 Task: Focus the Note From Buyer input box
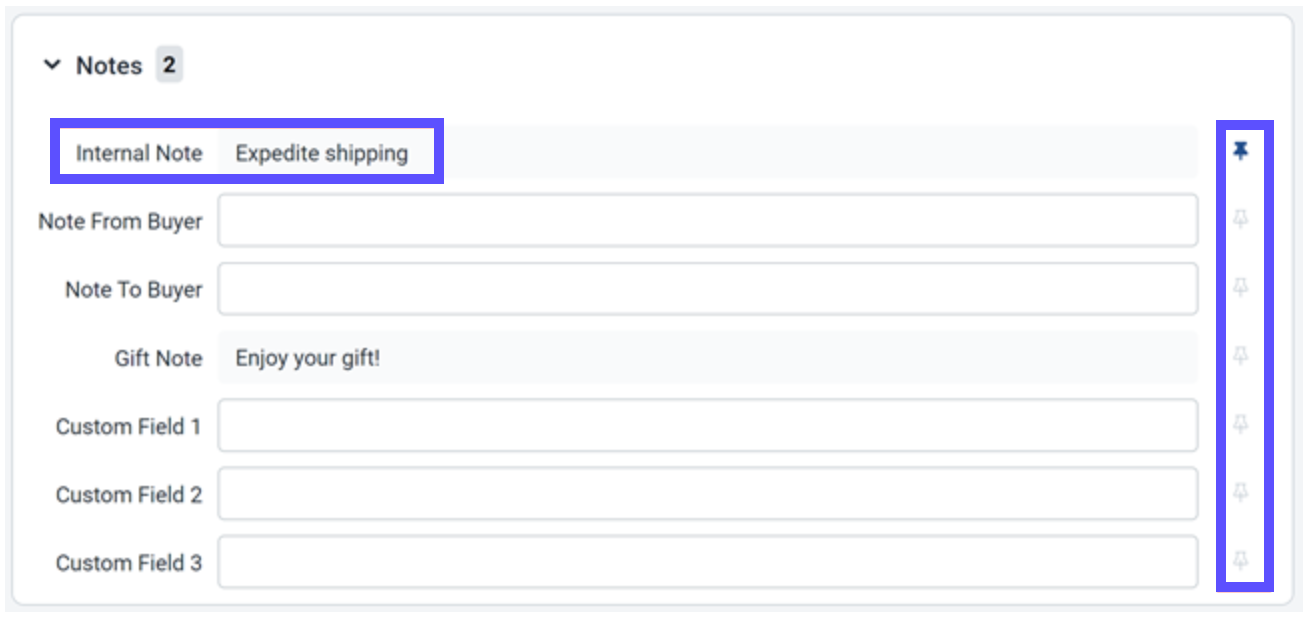tap(707, 221)
